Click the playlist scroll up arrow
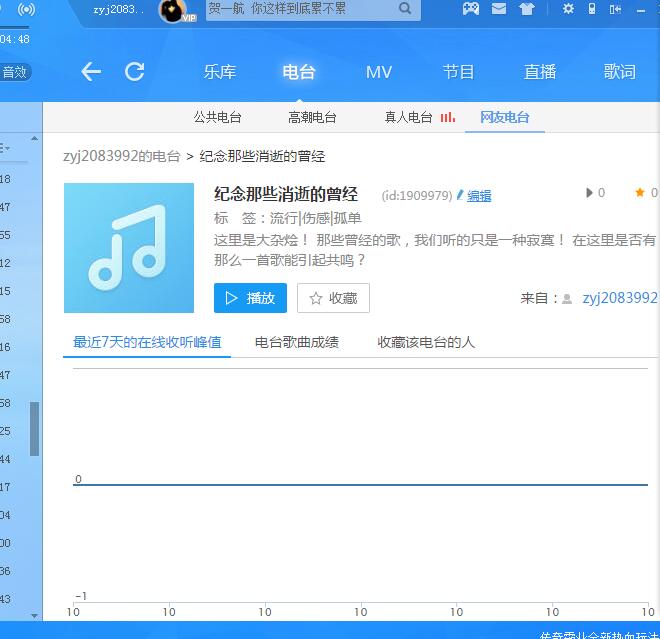The height and width of the screenshot is (639, 660). (x=35, y=138)
